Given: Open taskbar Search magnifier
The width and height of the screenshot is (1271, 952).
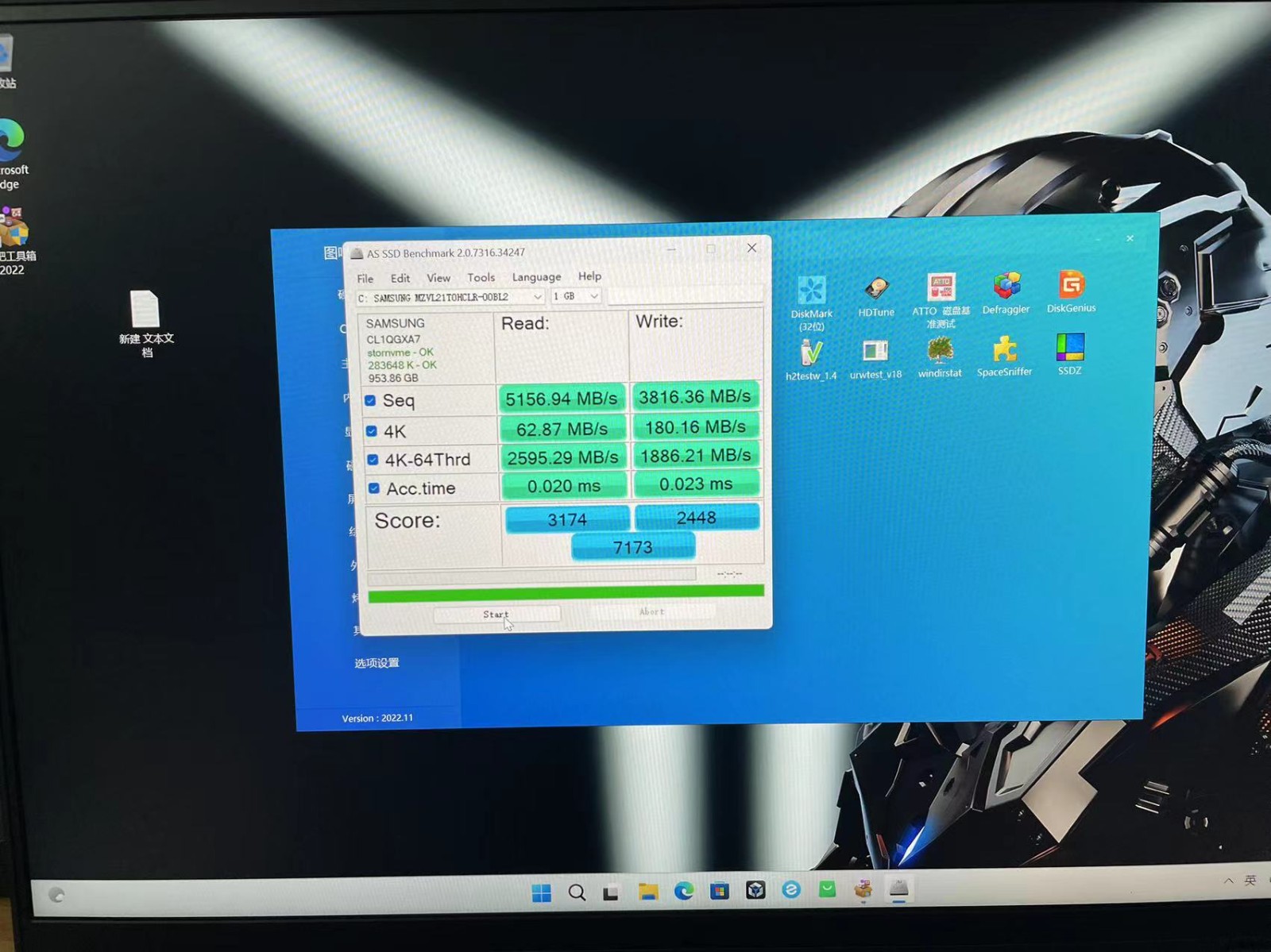Looking at the screenshot, I should (578, 892).
